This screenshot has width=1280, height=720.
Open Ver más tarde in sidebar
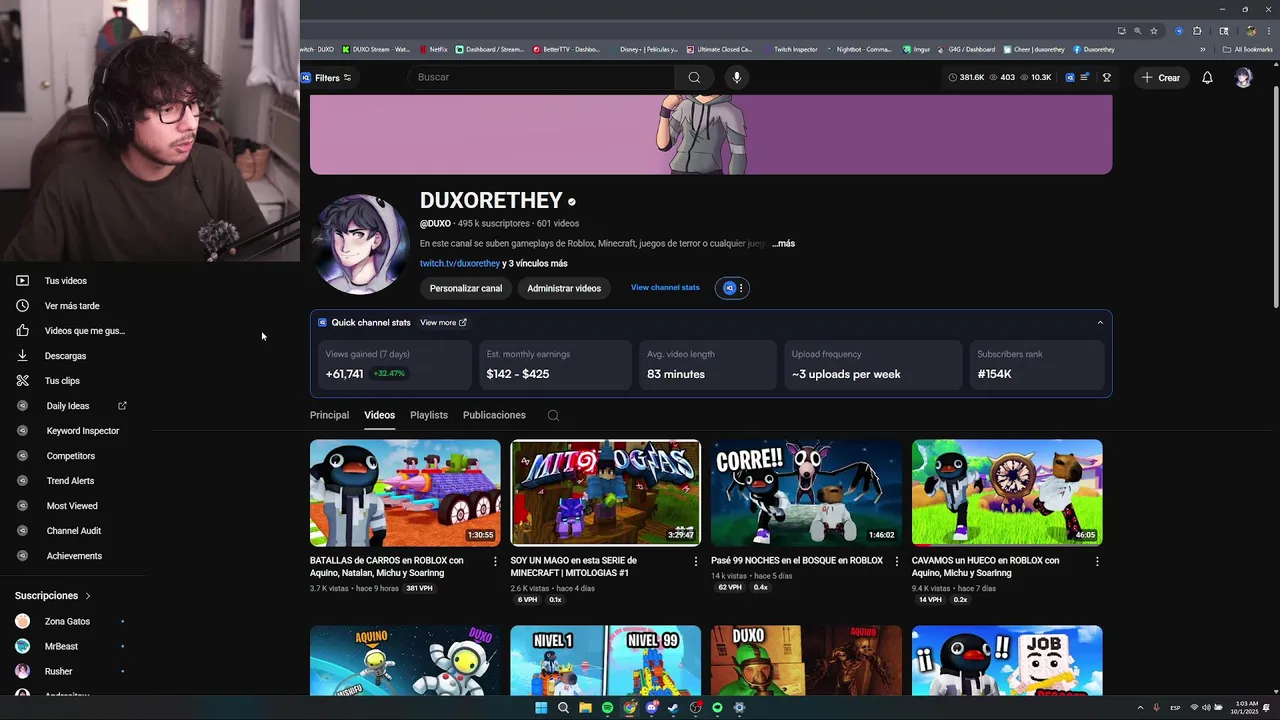pyautogui.click(x=73, y=306)
